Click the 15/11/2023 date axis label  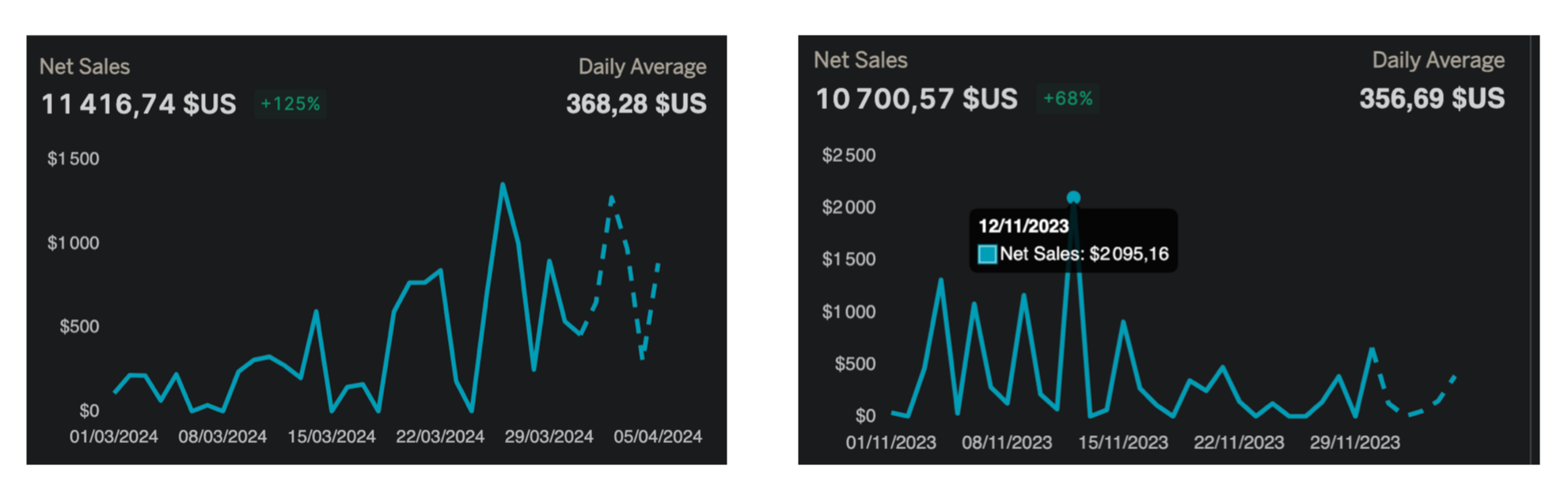(1122, 442)
